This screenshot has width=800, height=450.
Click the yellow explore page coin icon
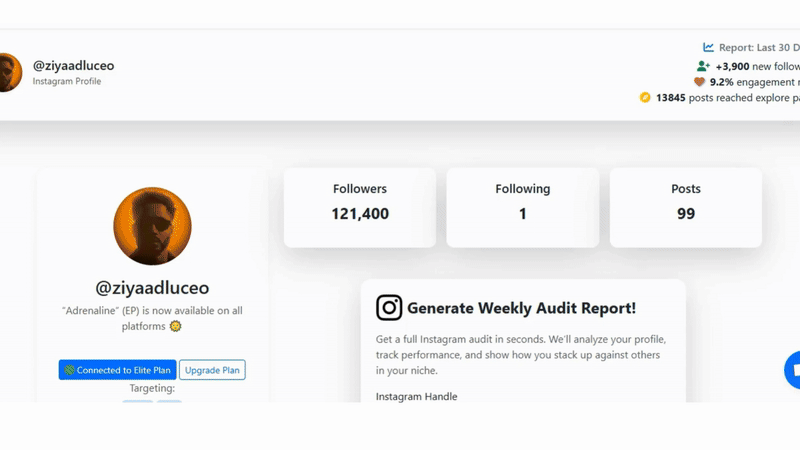tap(645, 97)
